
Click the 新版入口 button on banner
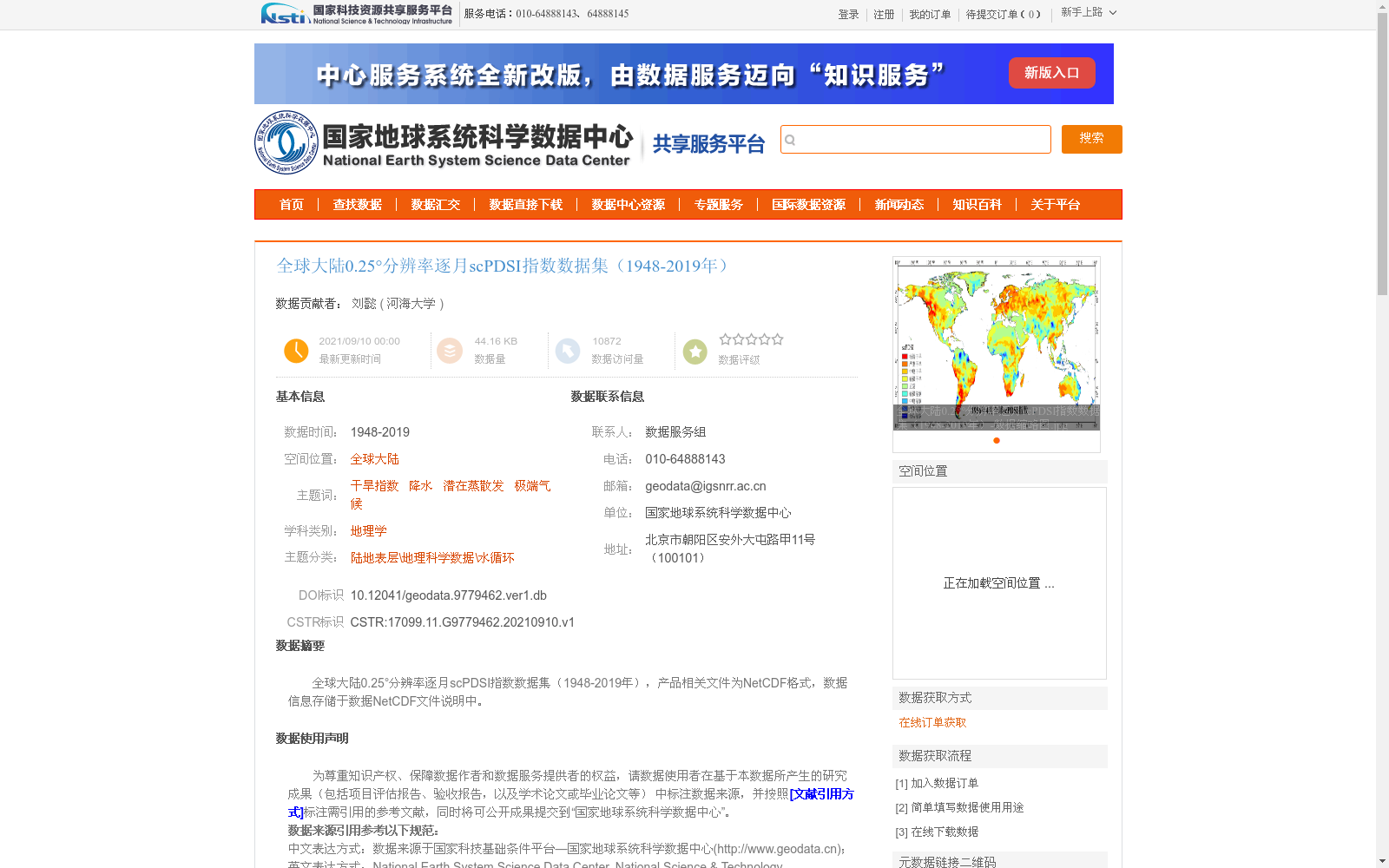(x=1052, y=73)
